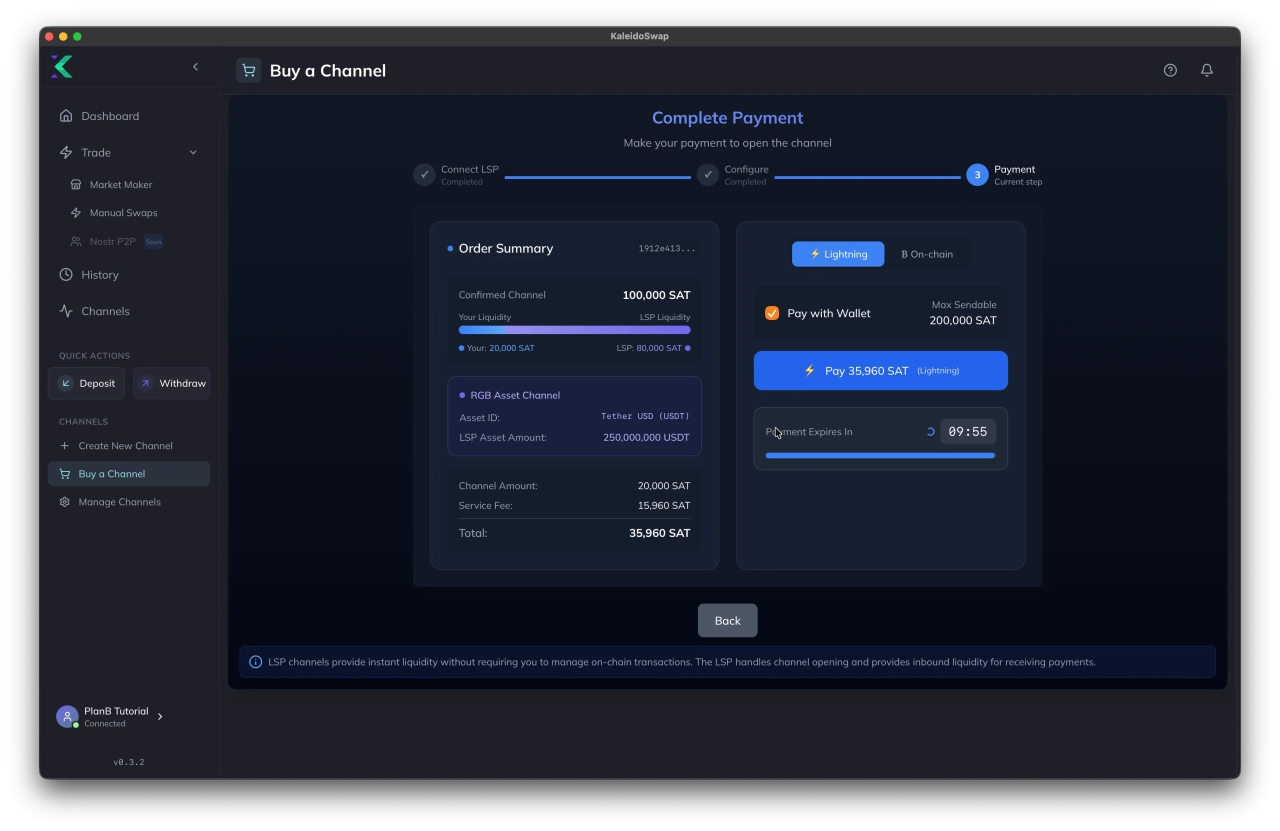Collapse the Trade section
This screenshot has width=1280, height=831.
(x=193, y=152)
